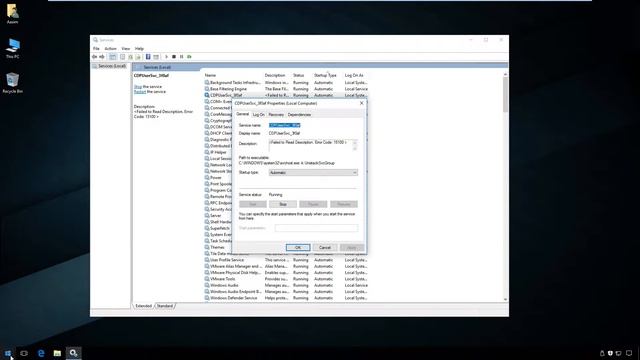Select VMware Tools service row
The height and width of the screenshot is (360, 640).
point(286,279)
